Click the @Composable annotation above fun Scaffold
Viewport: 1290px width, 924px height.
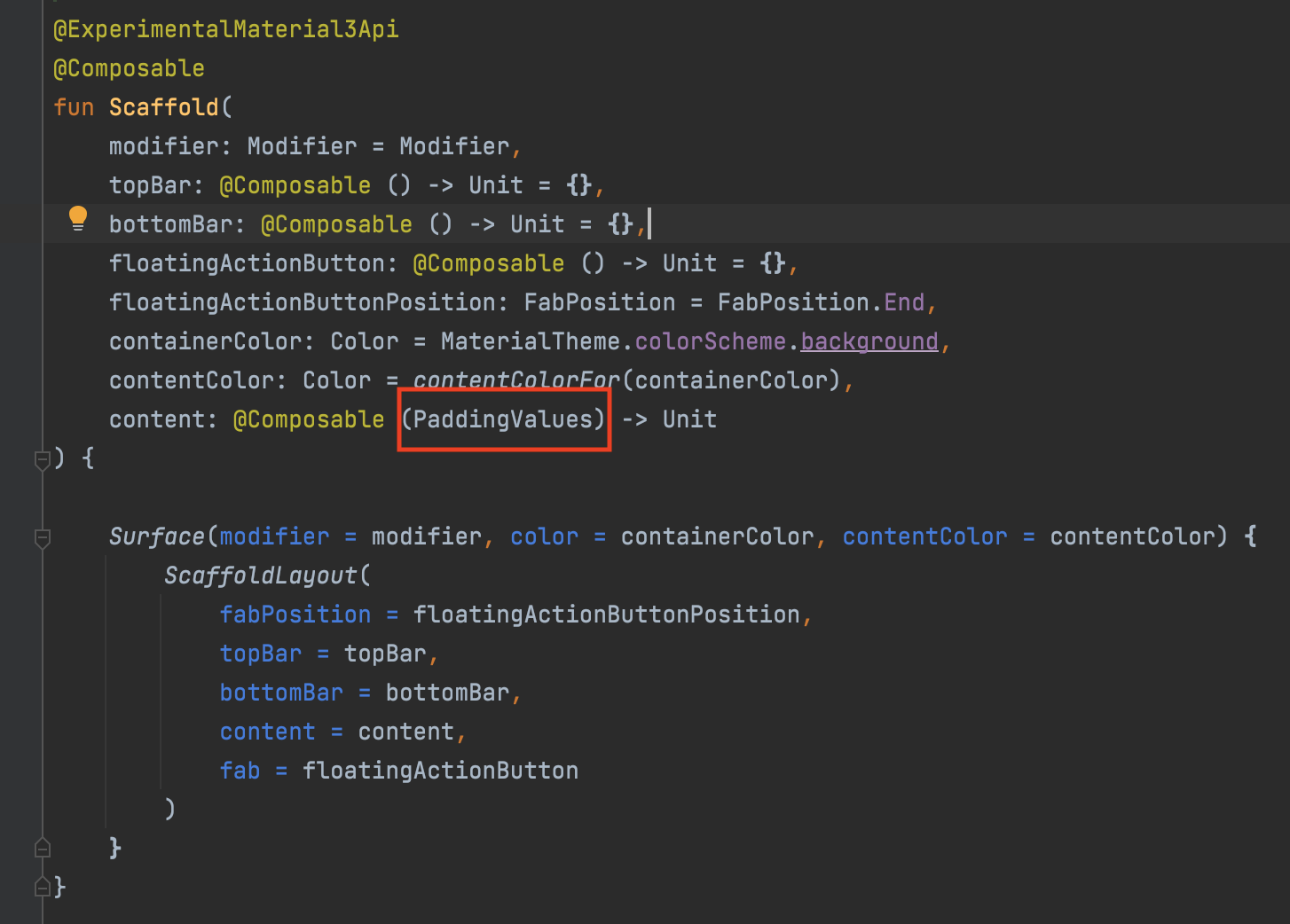[x=129, y=67]
